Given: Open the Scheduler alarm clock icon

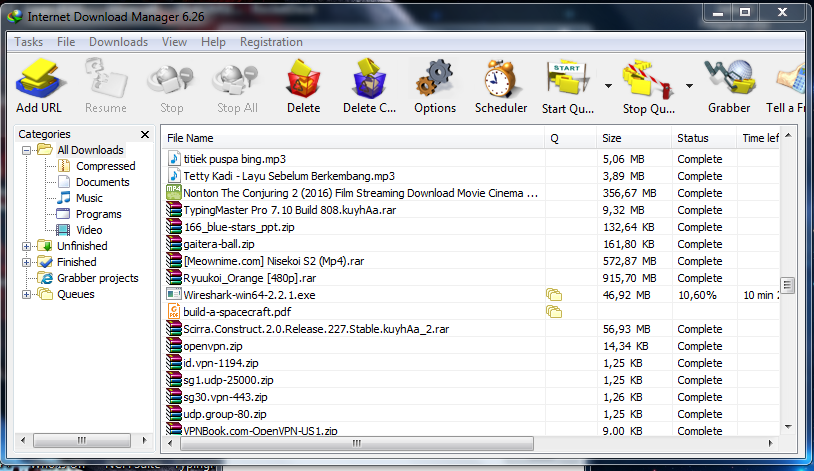Looking at the screenshot, I should point(500,78).
